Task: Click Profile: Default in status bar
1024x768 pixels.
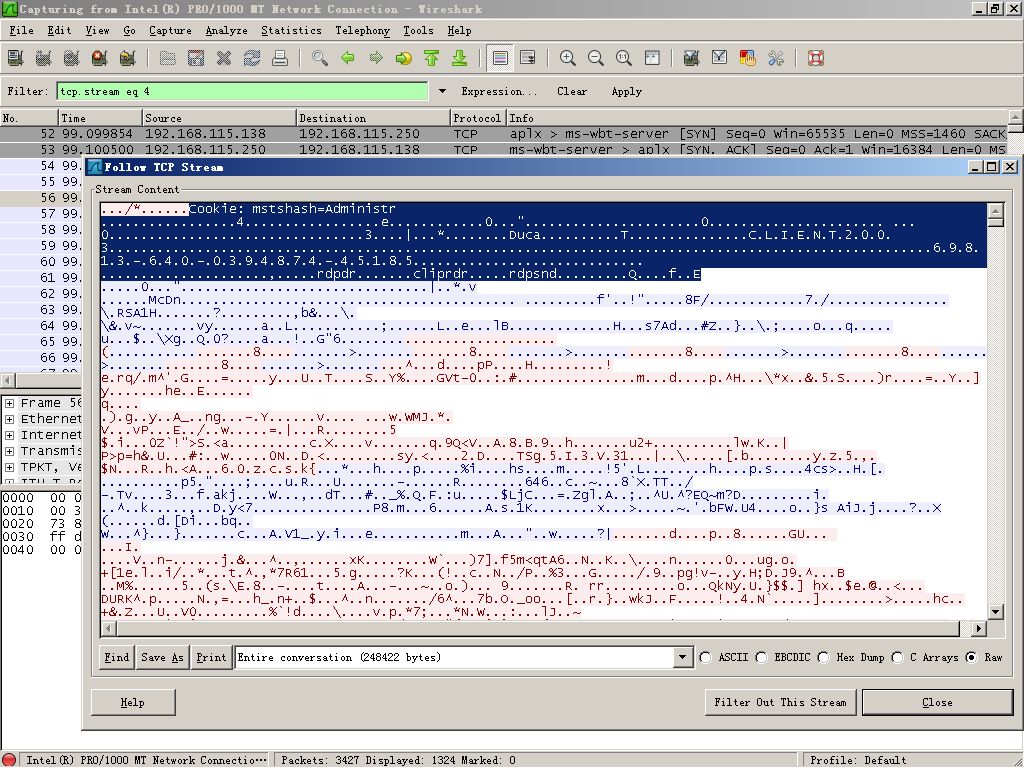Action: 858,760
